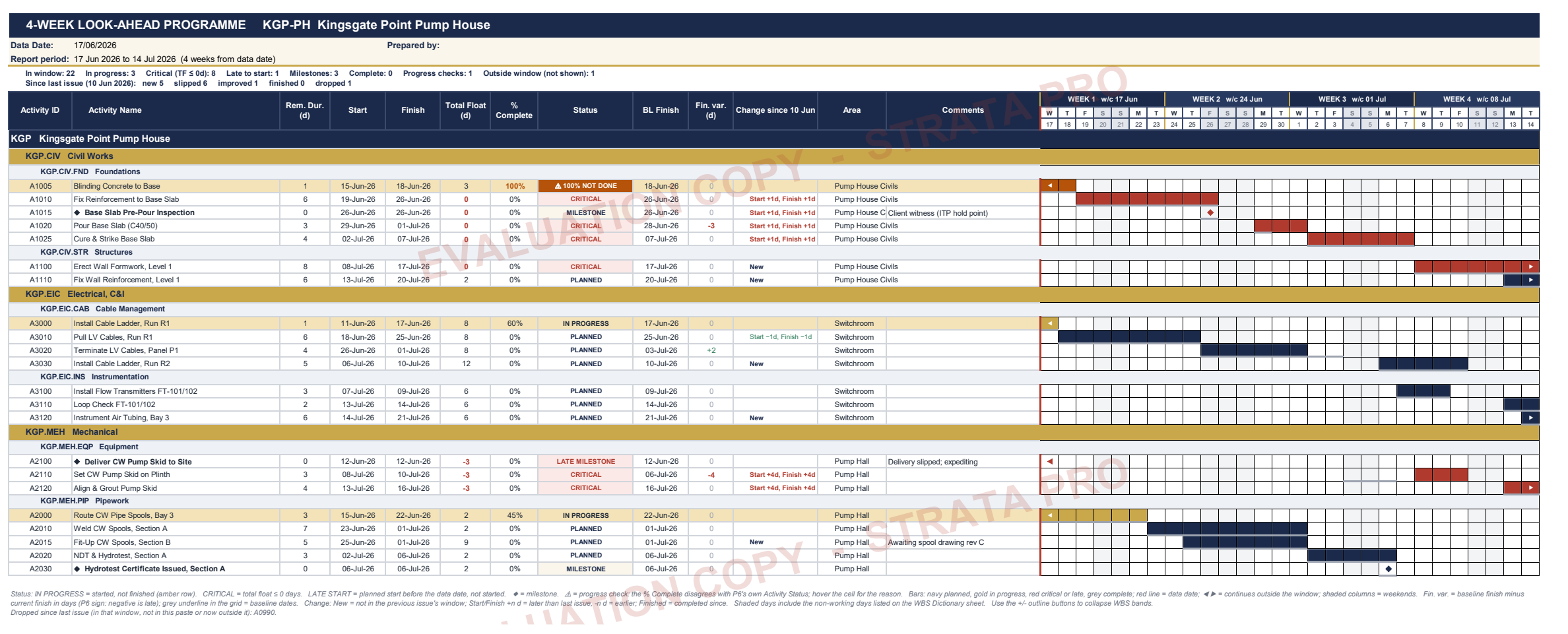Select the navy Gantt bar for A3010
The width and height of the screenshot is (1568, 634).
1129,336
